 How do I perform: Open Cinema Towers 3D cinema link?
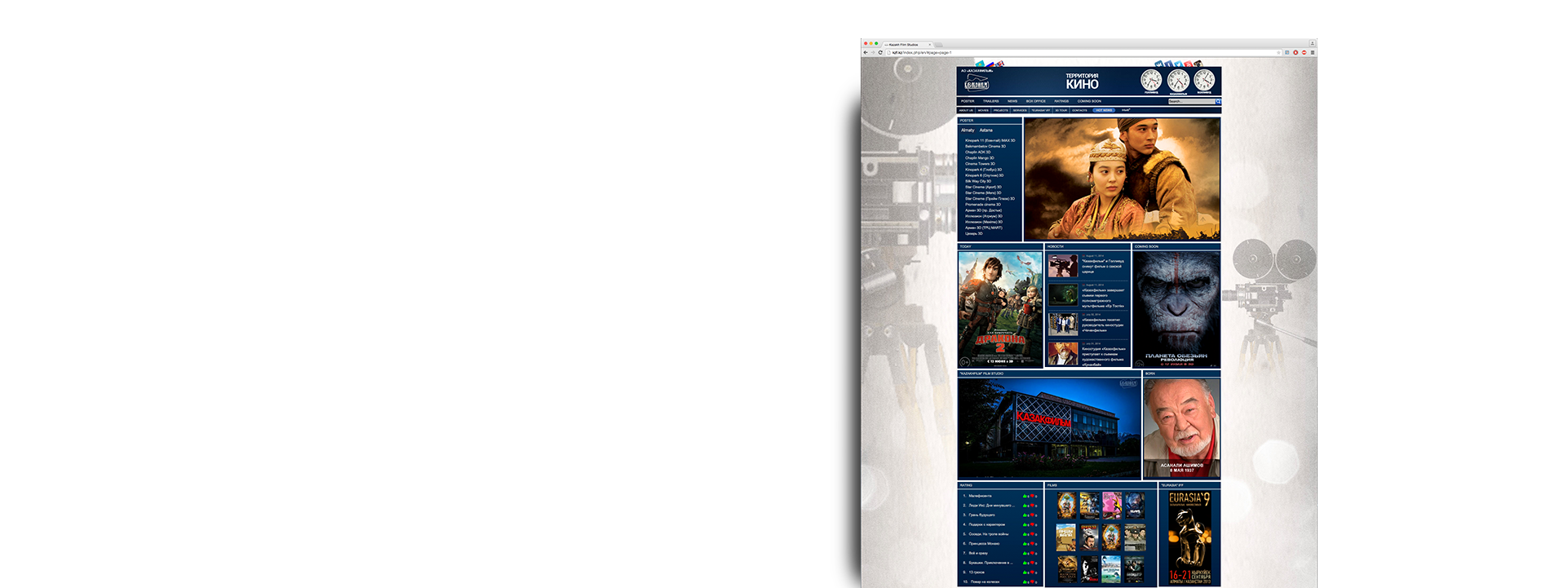(x=981, y=164)
